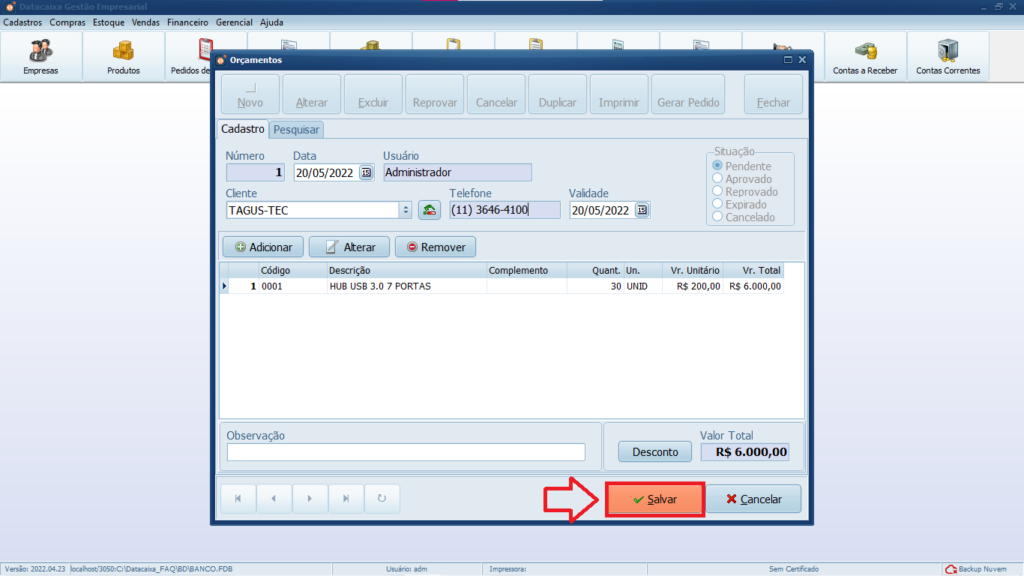Select the Cancelado situation radio button

(717, 217)
